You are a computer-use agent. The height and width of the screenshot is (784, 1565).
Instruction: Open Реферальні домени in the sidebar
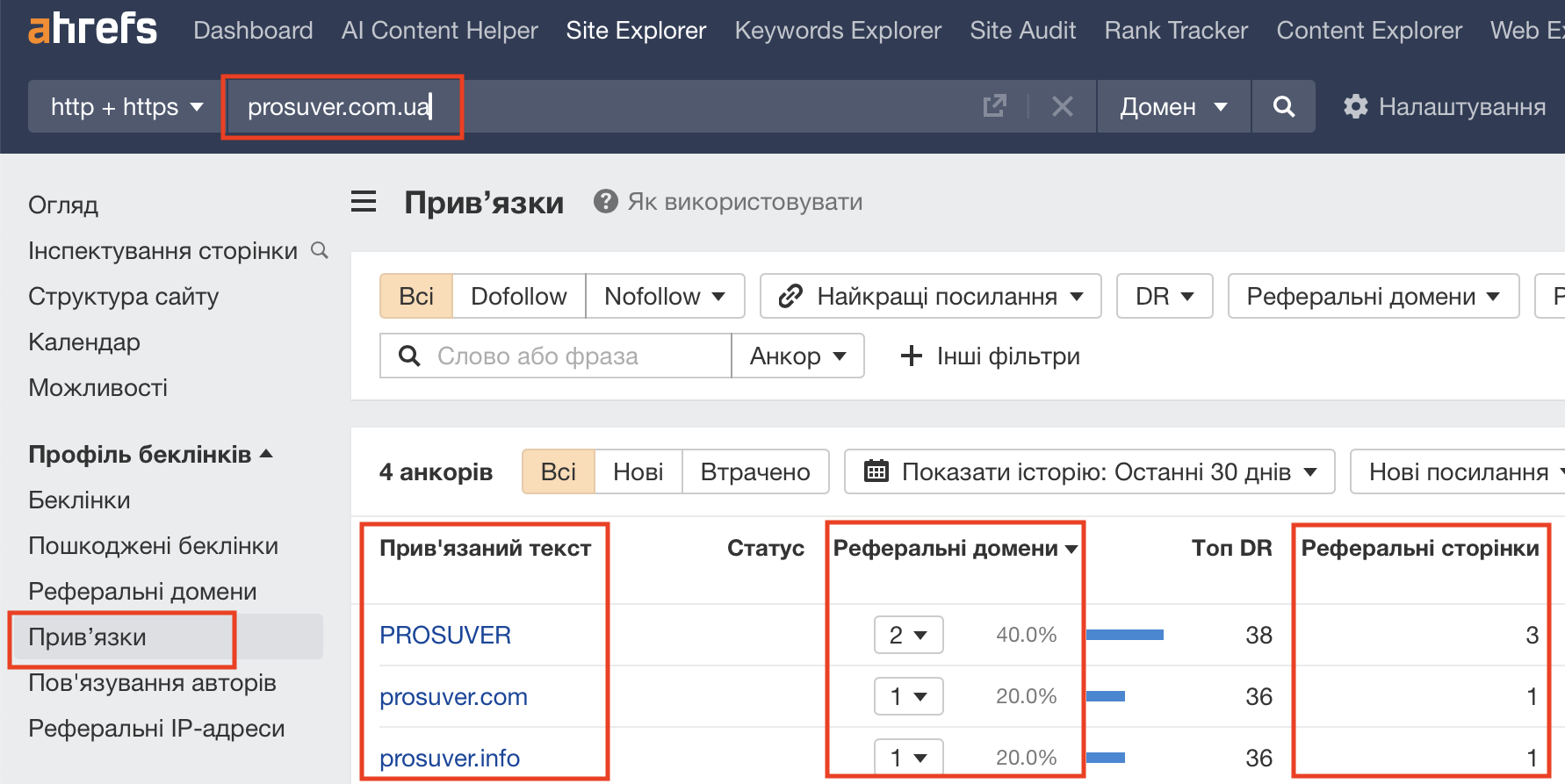(142, 591)
